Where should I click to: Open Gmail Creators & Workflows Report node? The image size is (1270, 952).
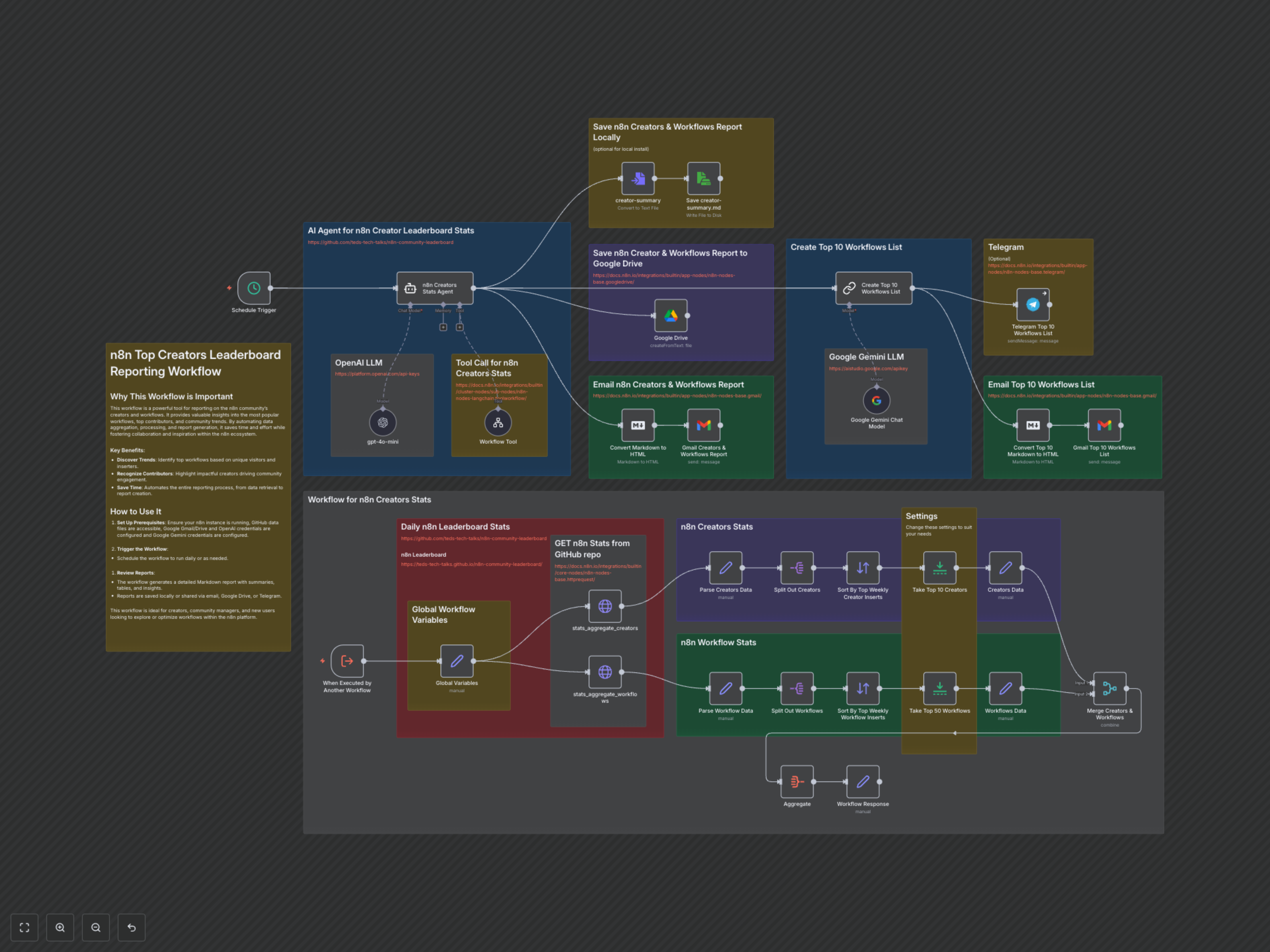(703, 425)
